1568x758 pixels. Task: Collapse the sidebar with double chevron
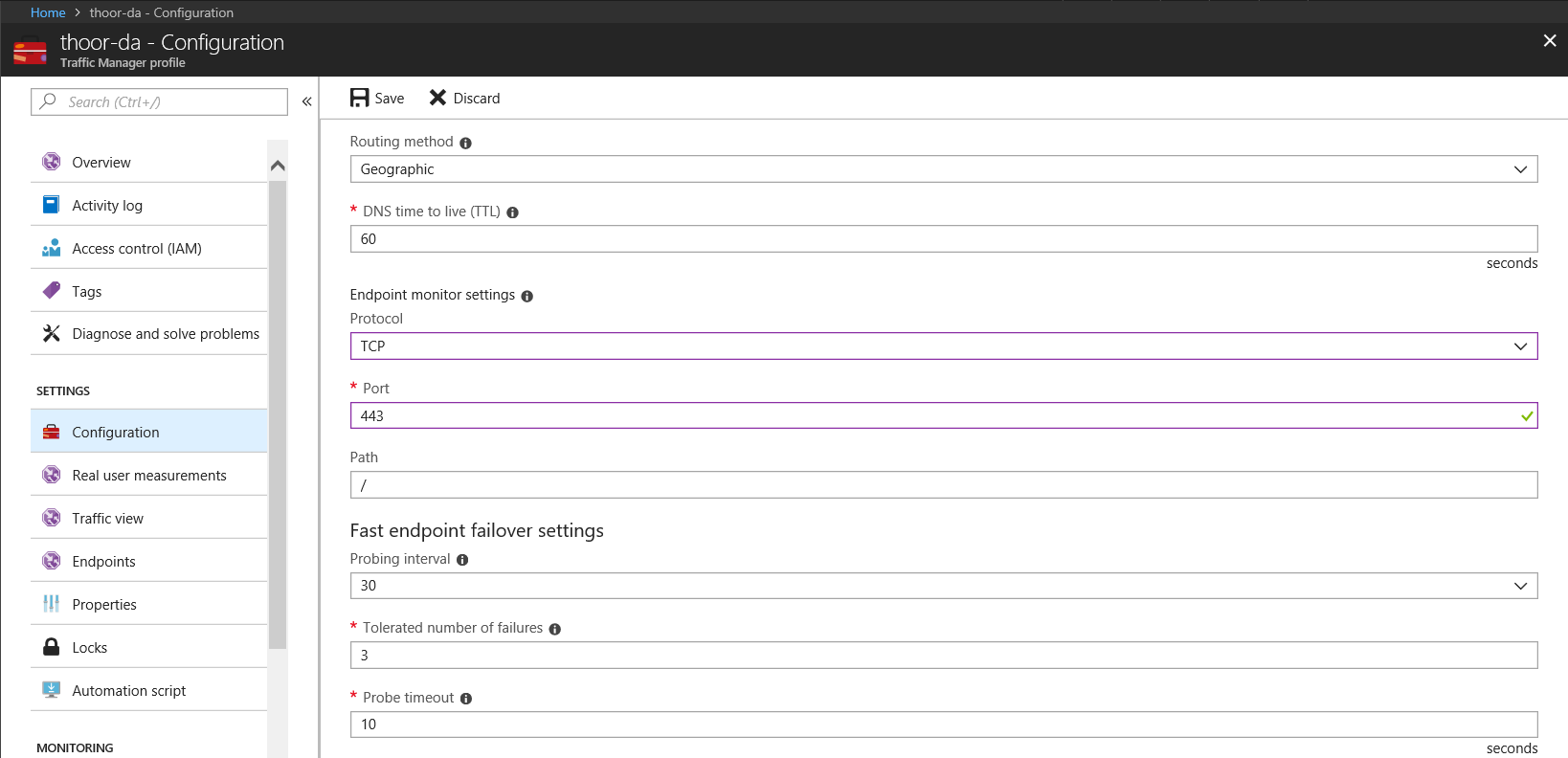pos(307,101)
